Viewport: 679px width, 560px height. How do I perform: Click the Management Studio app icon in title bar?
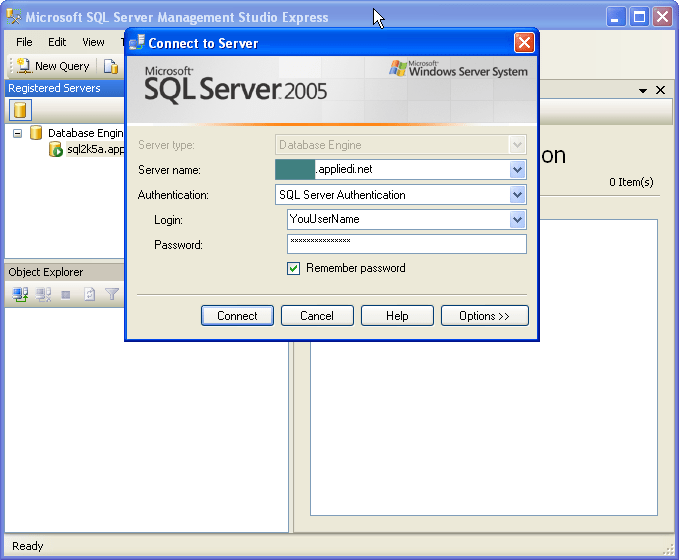[x=13, y=17]
